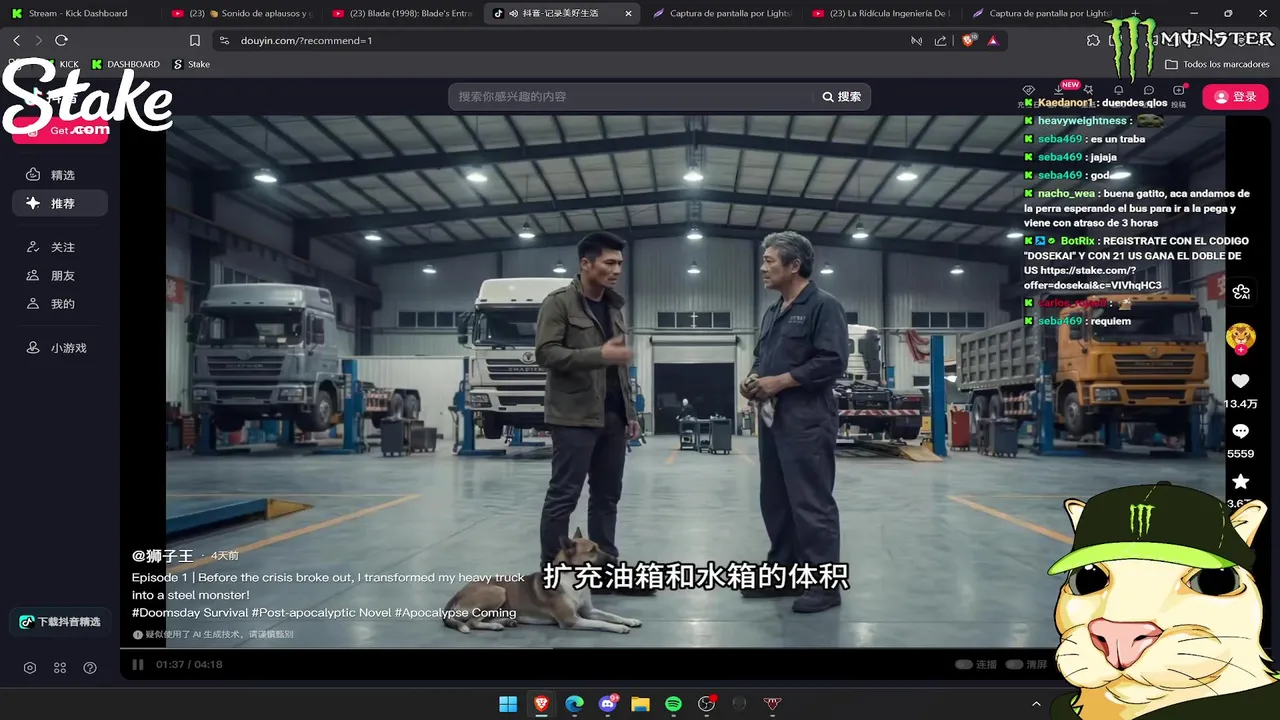Open @狮子王 creator name on video
Screen dimensions: 1280x720
[162, 555]
